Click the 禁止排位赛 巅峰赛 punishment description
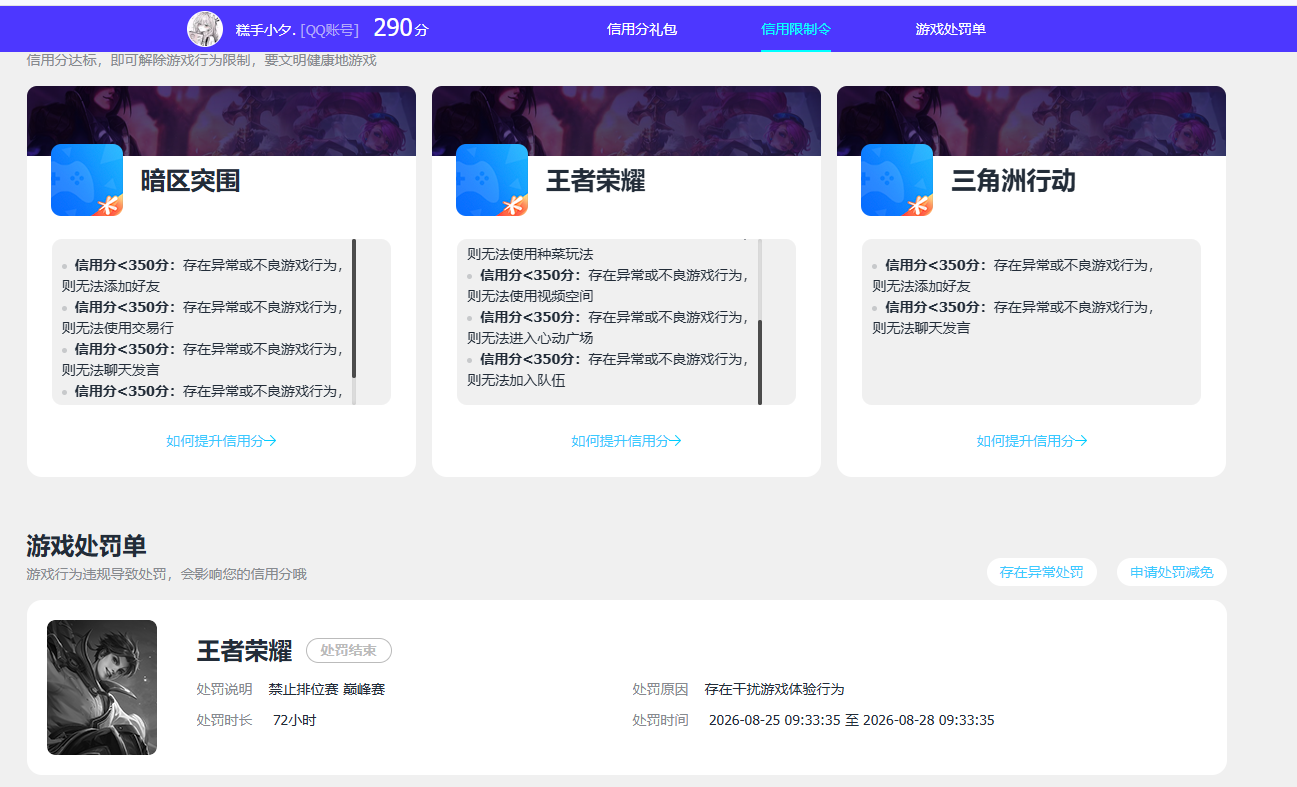 (x=327, y=690)
